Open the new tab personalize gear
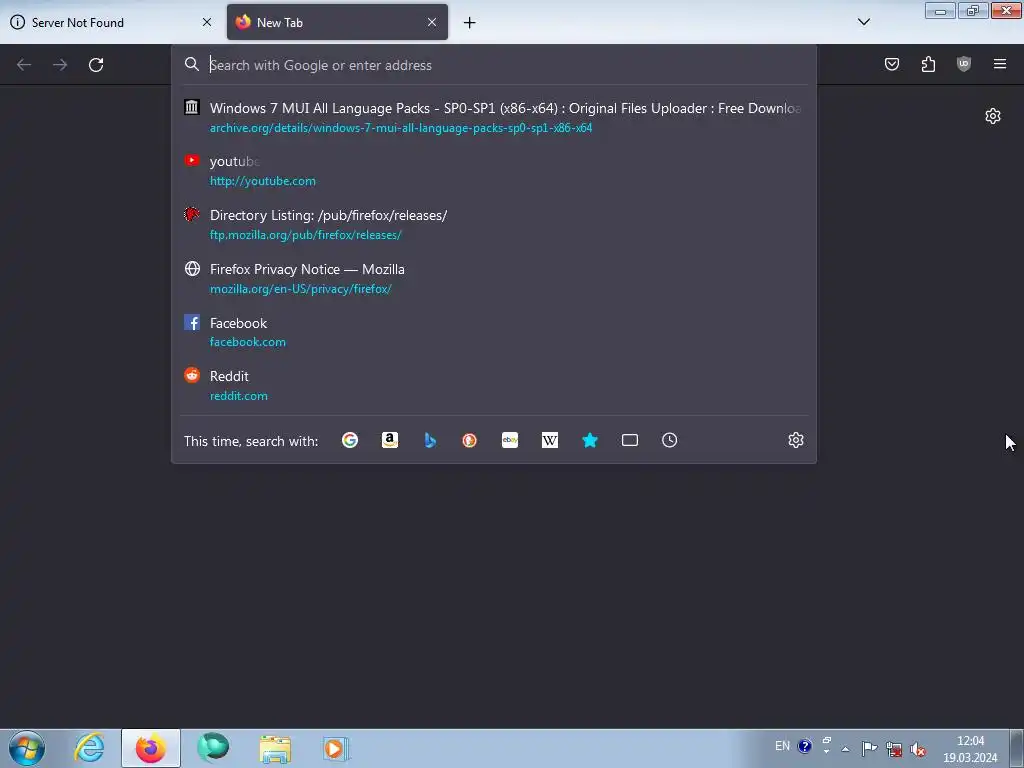 coord(993,116)
